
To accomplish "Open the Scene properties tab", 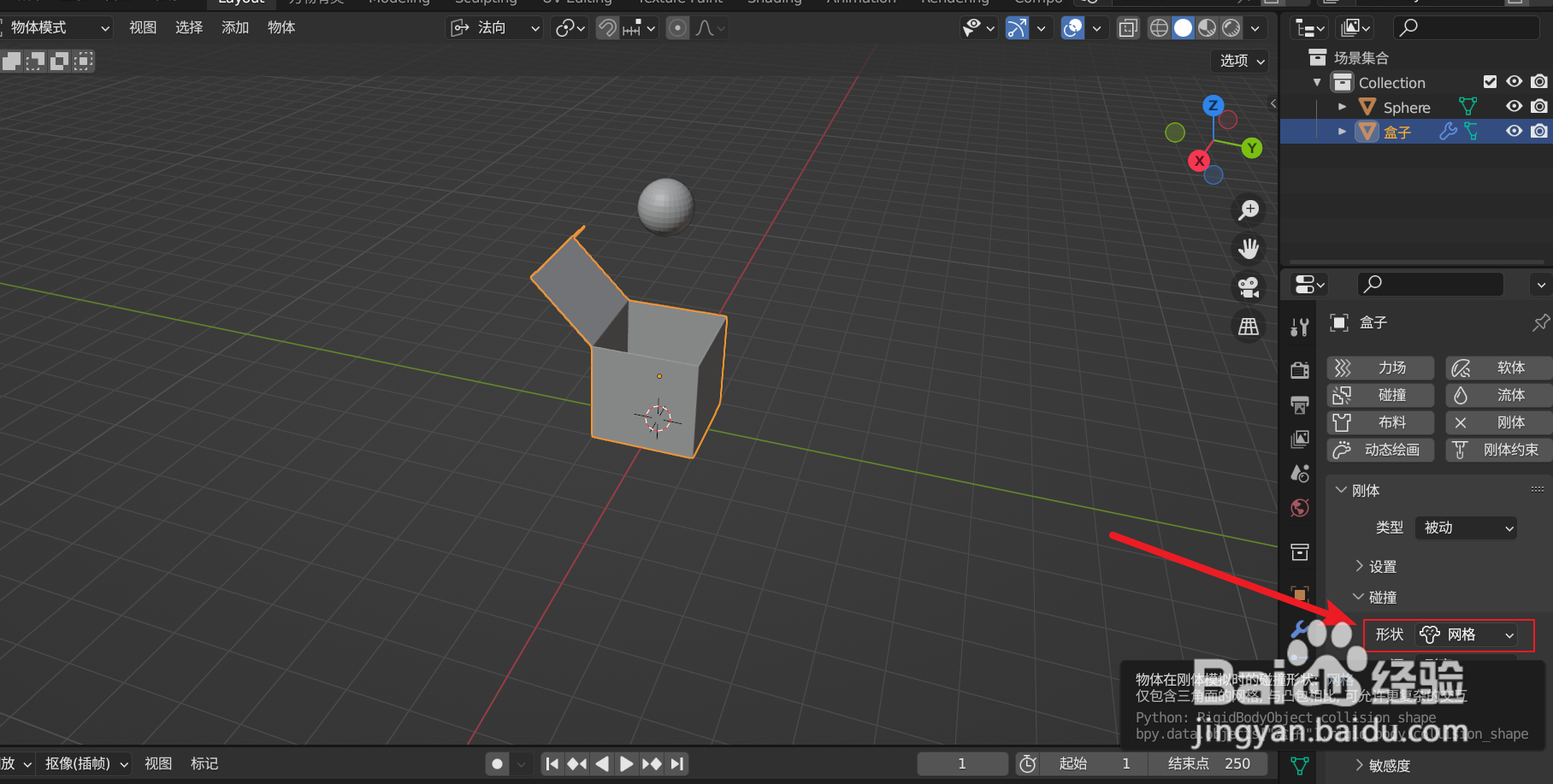I will pos(1300,473).
